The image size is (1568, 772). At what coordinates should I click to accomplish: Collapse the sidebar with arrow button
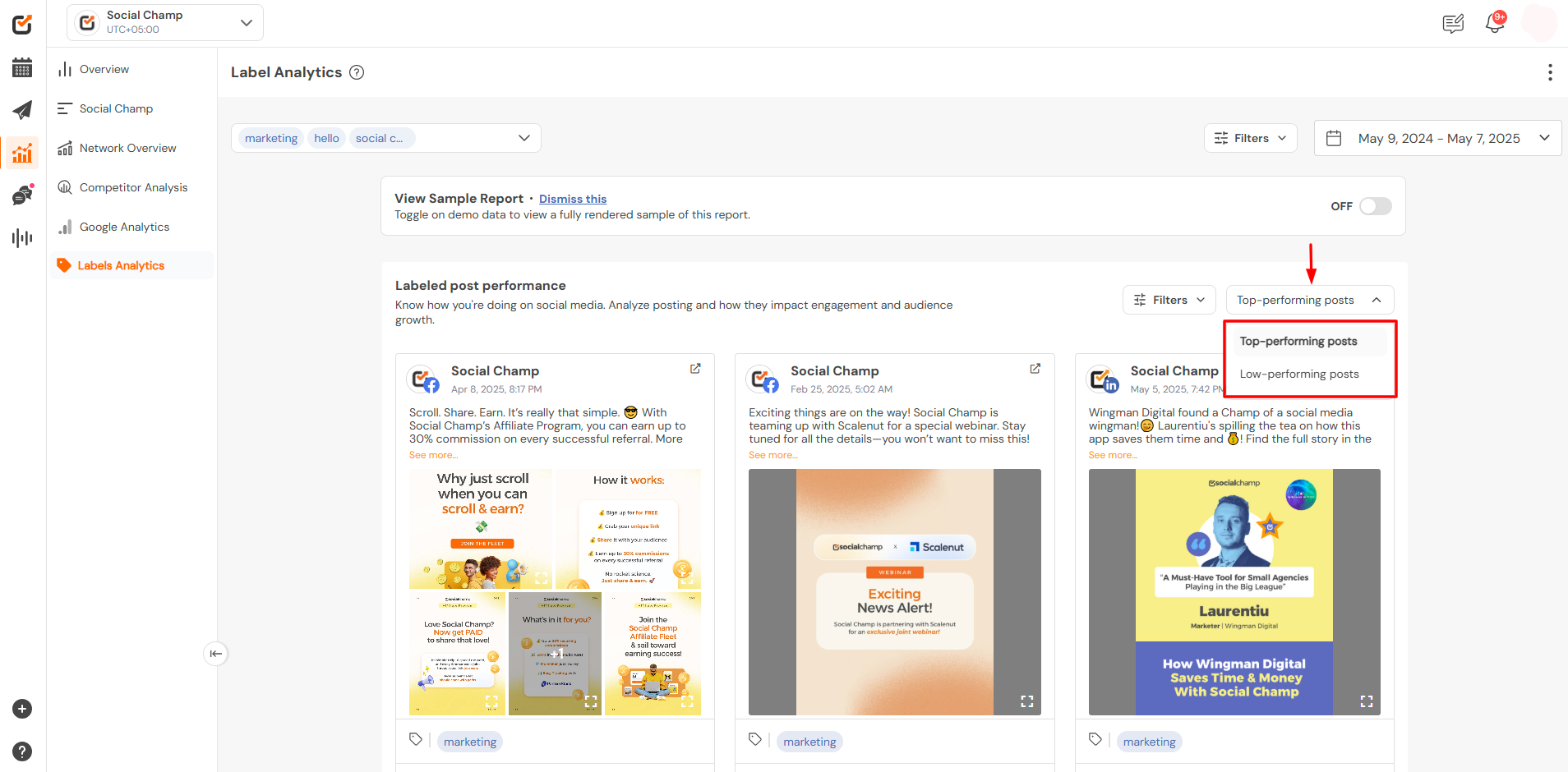[x=215, y=654]
